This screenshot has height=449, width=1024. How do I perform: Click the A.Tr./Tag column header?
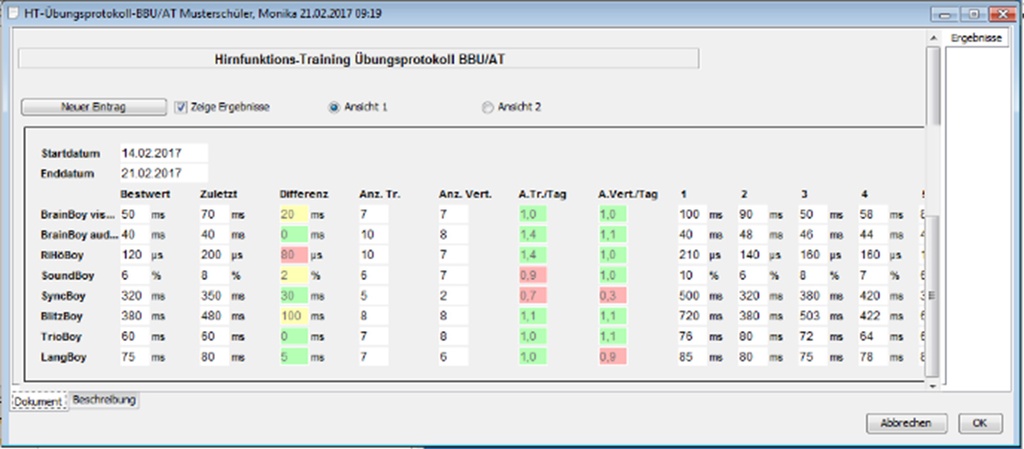coord(544,194)
